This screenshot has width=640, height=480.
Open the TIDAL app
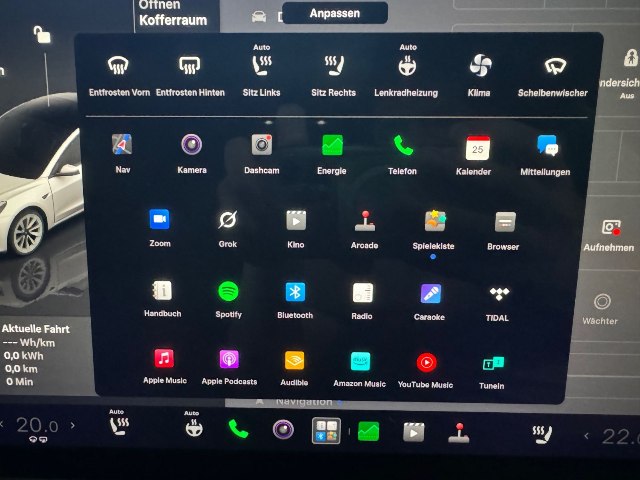(x=499, y=293)
